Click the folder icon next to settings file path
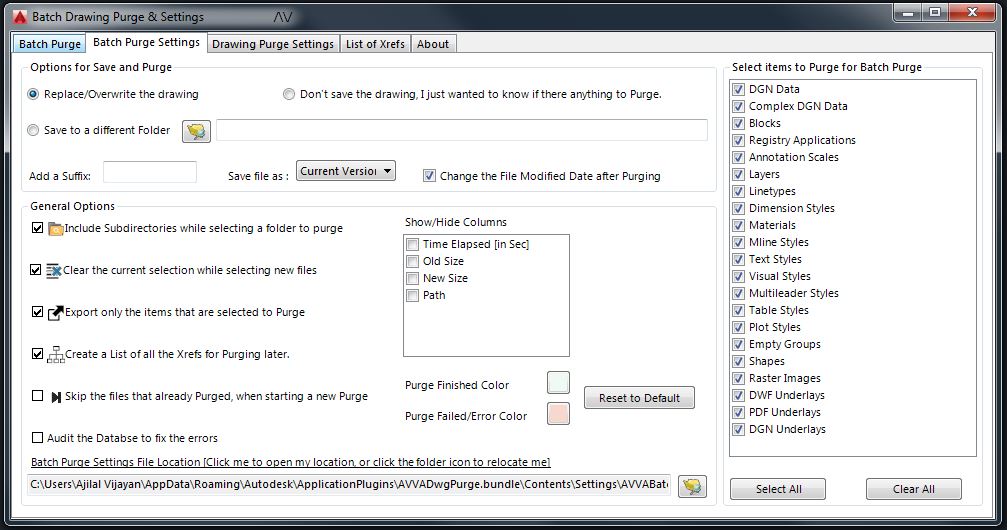The image size is (1007, 530). pyautogui.click(x=691, y=486)
